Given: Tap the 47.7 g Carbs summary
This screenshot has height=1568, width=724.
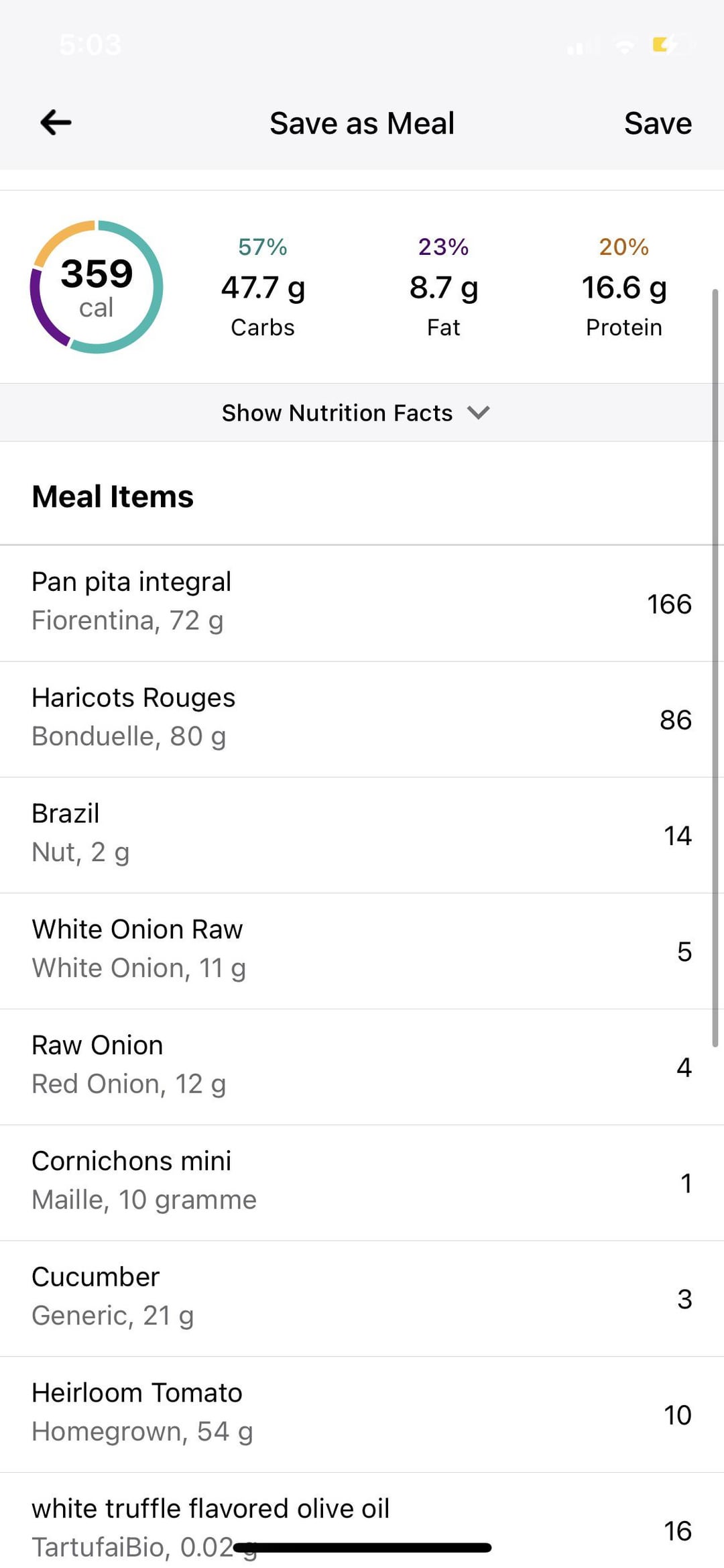Looking at the screenshot, I should (263, 287).
